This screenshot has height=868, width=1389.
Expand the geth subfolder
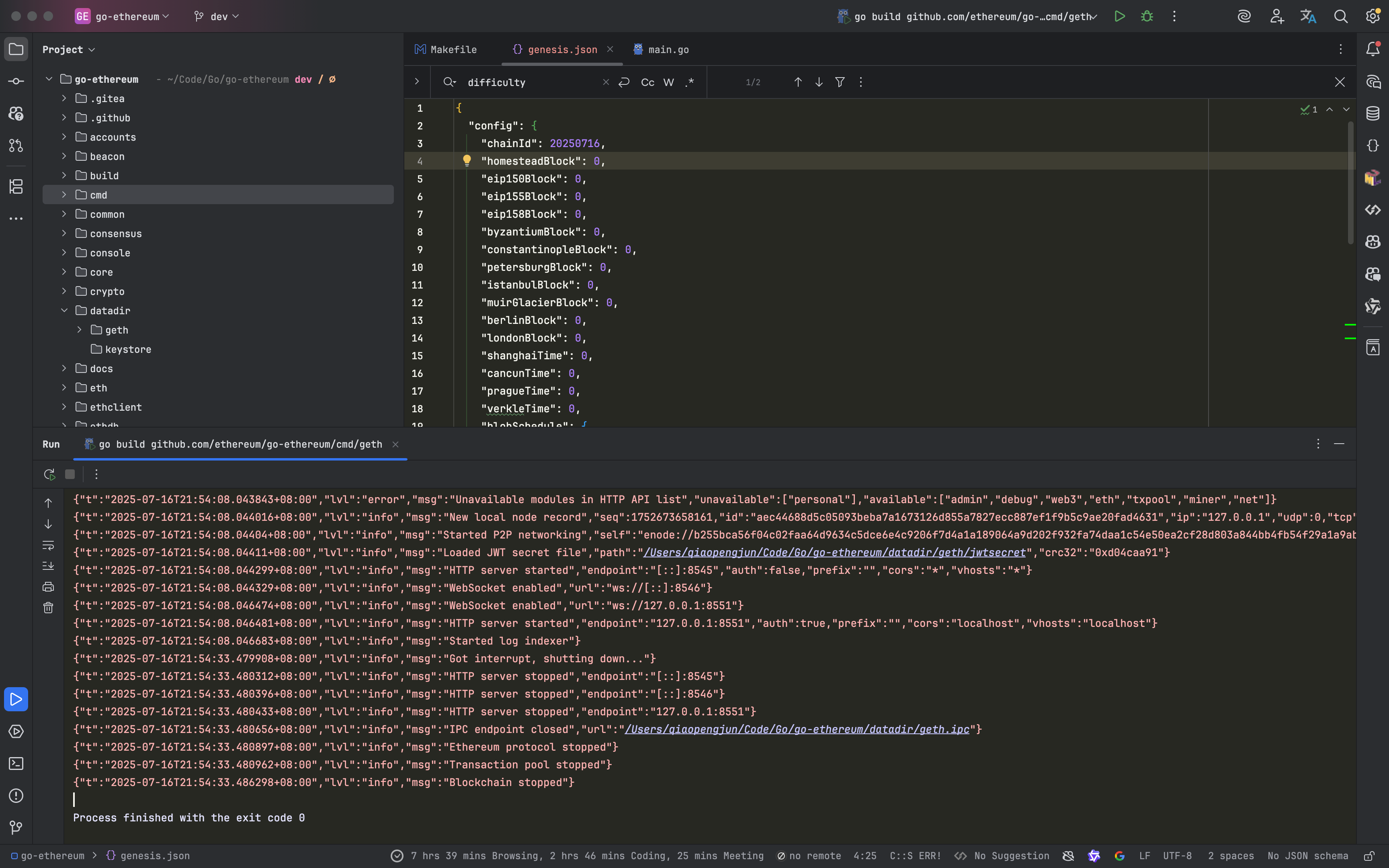click(x=79, y=330)
